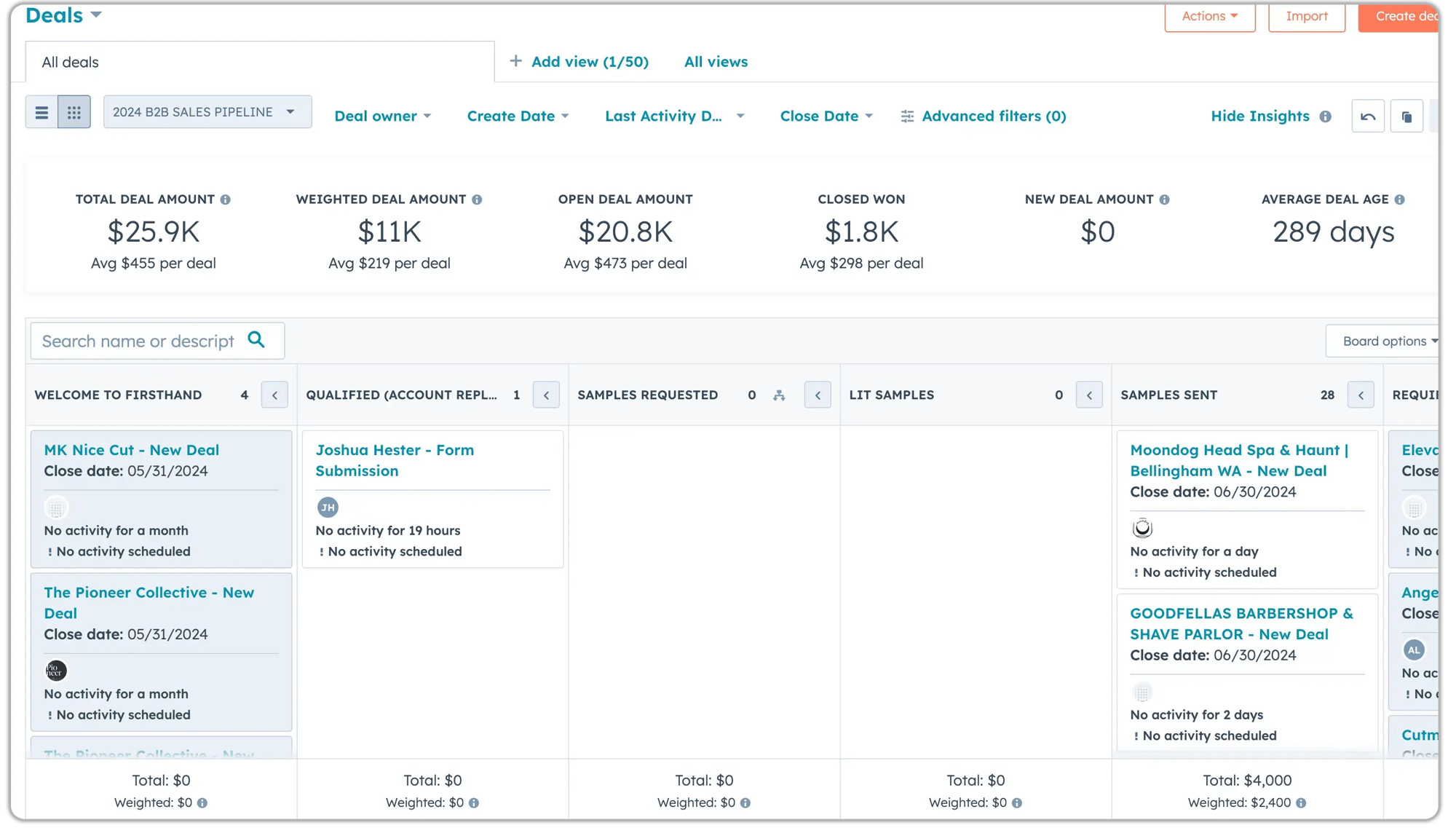Click the JH avatar on Joshua Hester card
Viewport: 1456px width, 833px height.
328,508
